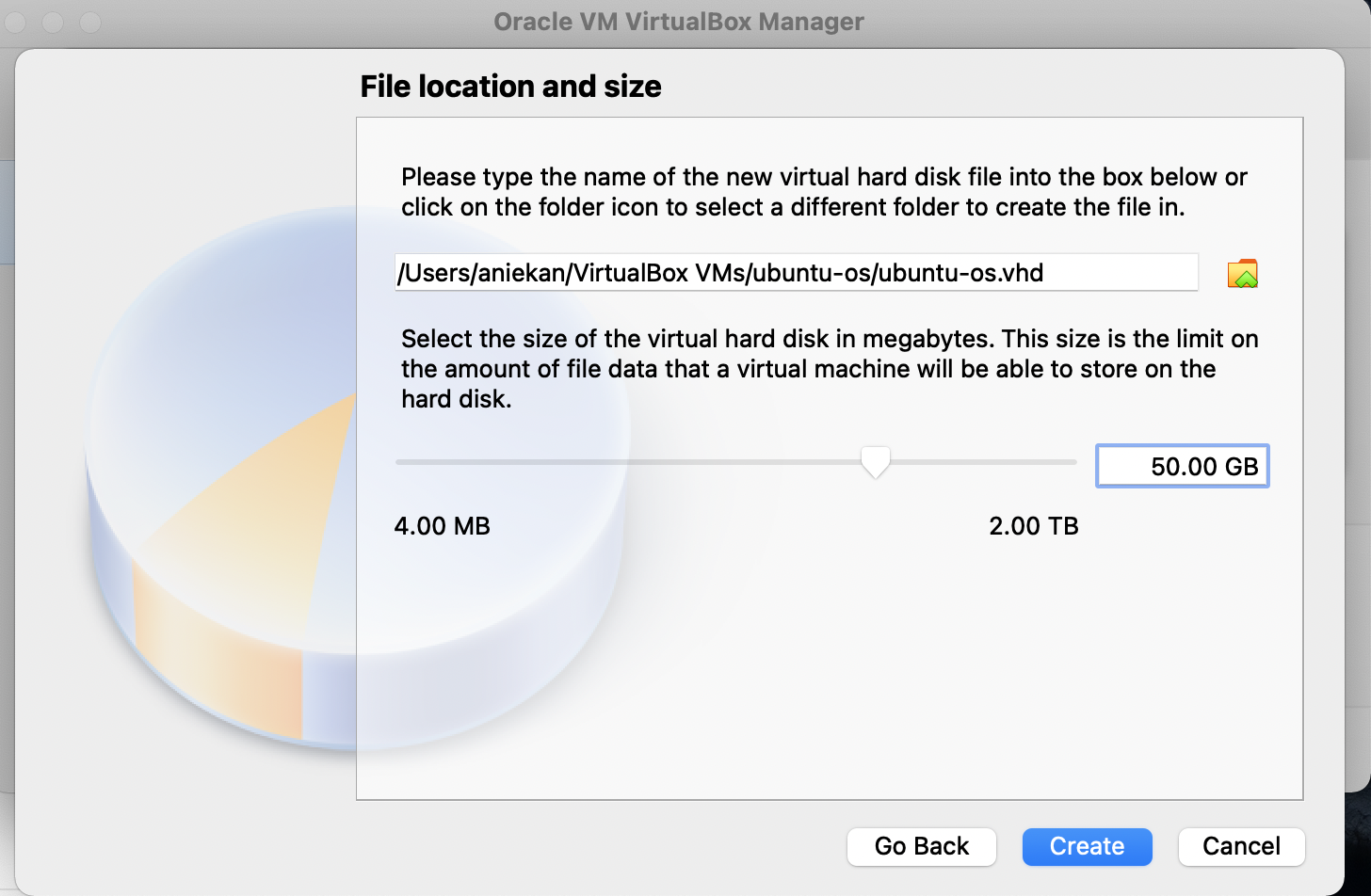
Task: Click the Go Back button
Action: click(922, 846)
